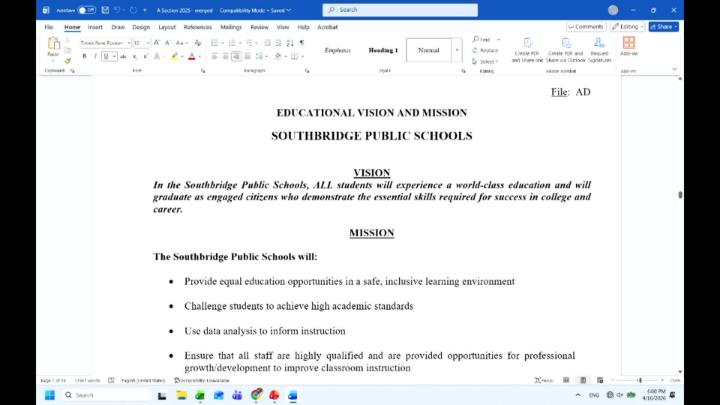The height and width of the screenshot is (405, 720).
Task: Click the title bar Search box
Action: coord(400,10)
